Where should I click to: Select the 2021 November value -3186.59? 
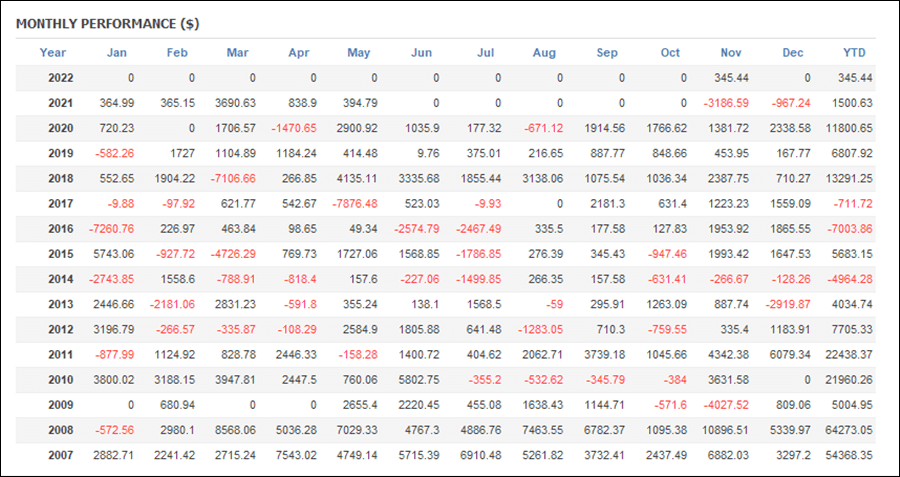tap(726, 103)
